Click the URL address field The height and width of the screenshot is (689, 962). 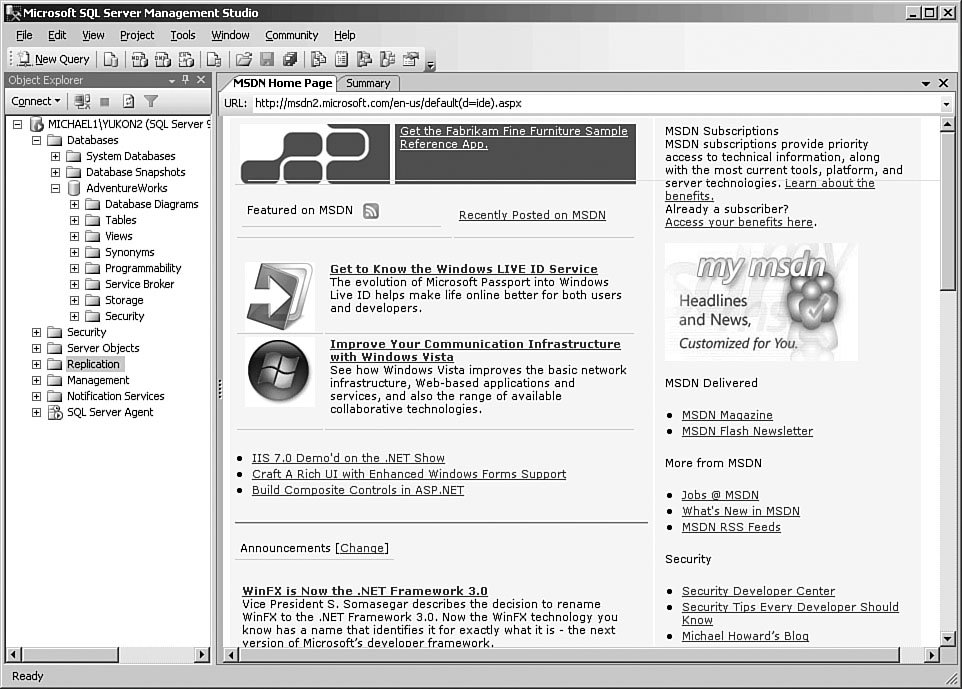(596, 103)
